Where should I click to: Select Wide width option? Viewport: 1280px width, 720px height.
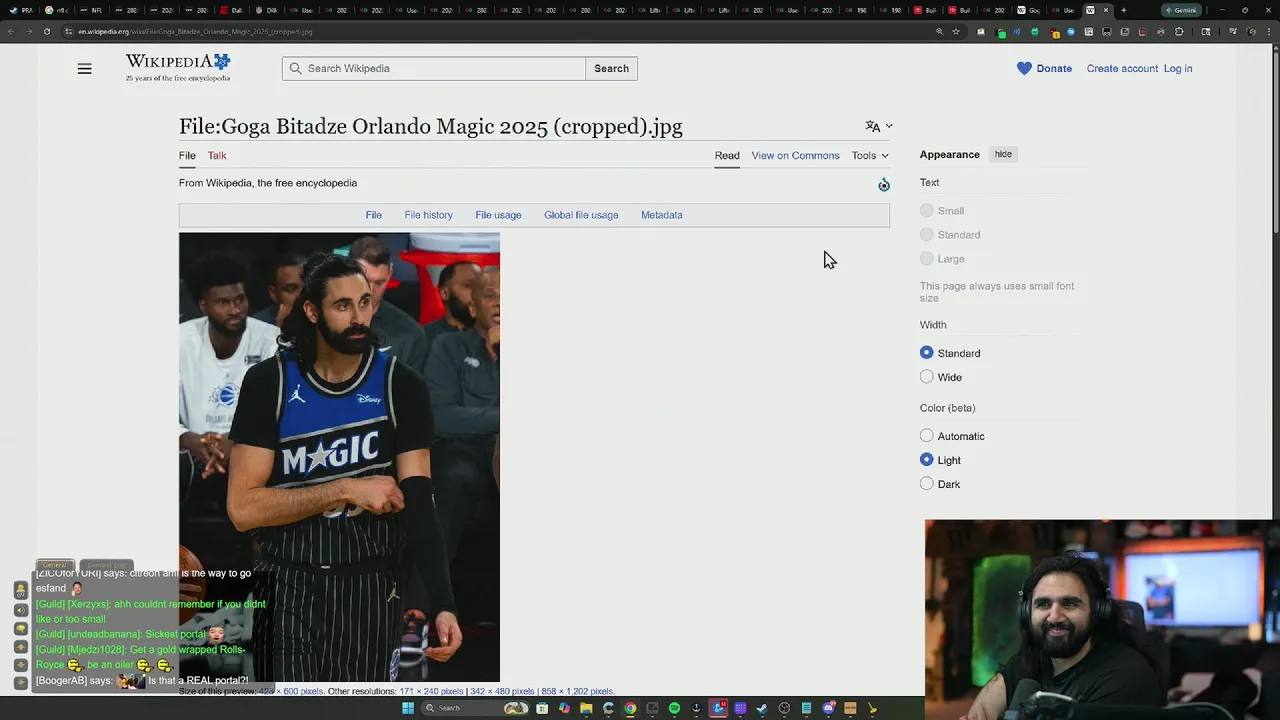(x=927, y=377)
